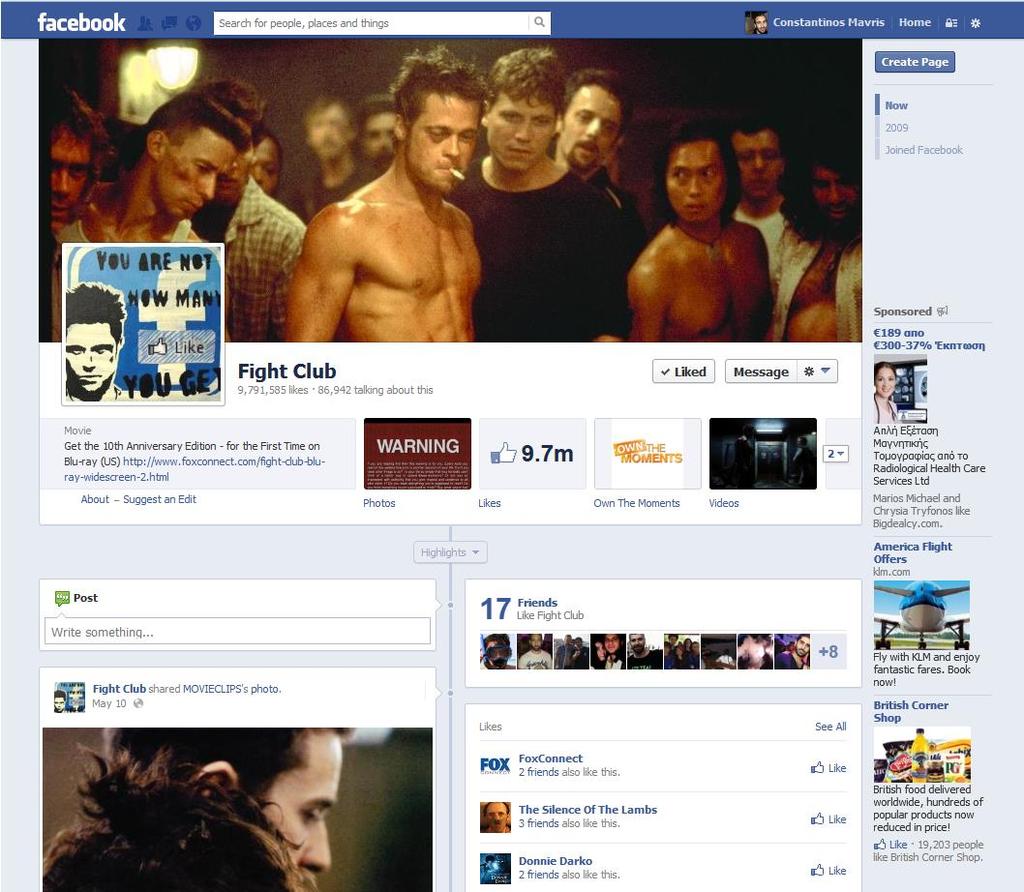Like the FoxConnect page
Viewport: 1024px width, 892px height.
point(828,768)
